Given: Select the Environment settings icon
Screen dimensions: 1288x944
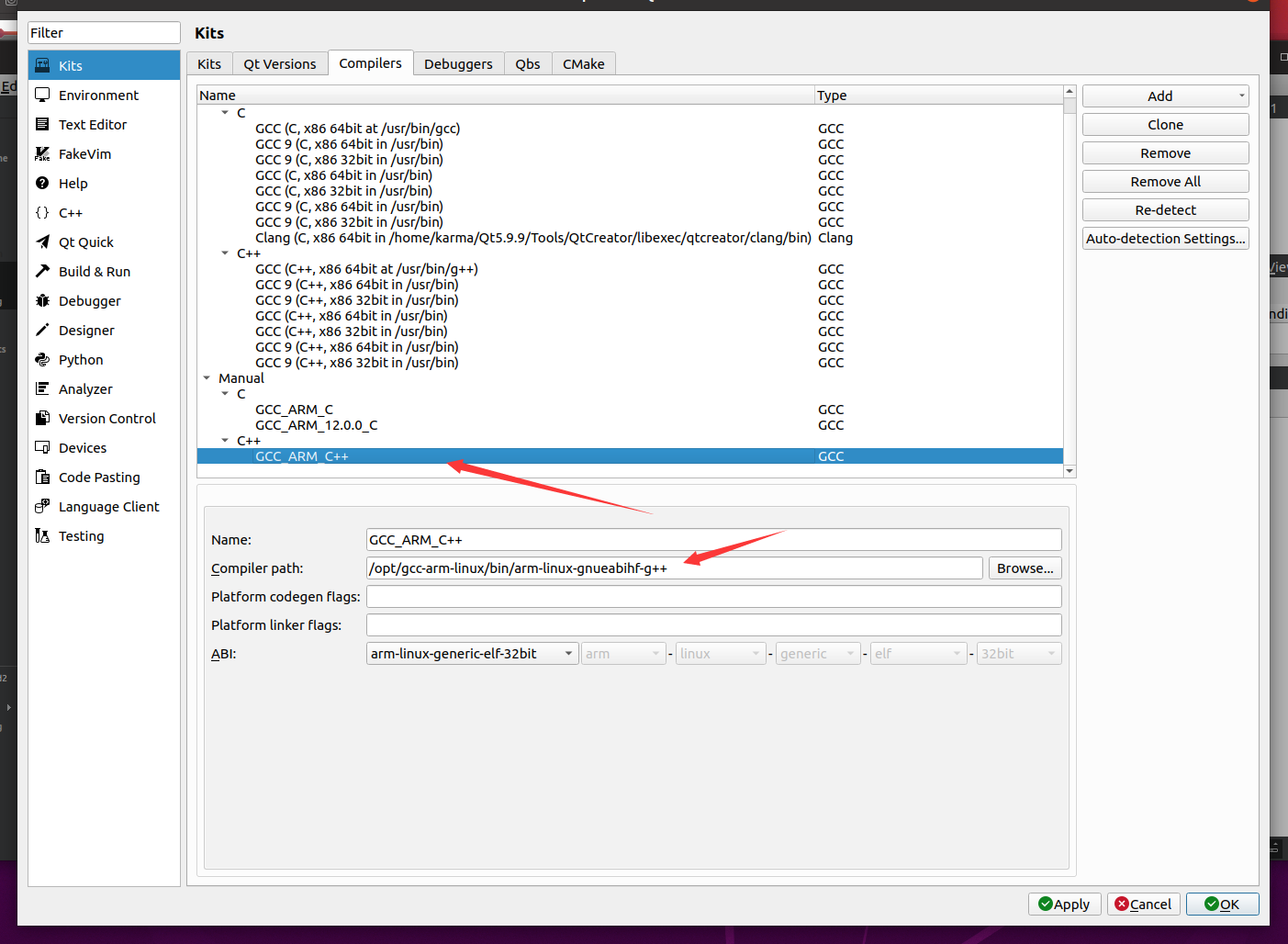Looking at the screenshot, I should 40,95.
